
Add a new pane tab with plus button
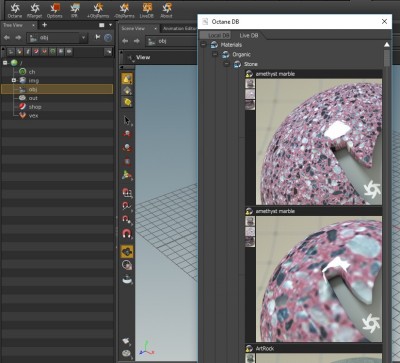(44, 25)
